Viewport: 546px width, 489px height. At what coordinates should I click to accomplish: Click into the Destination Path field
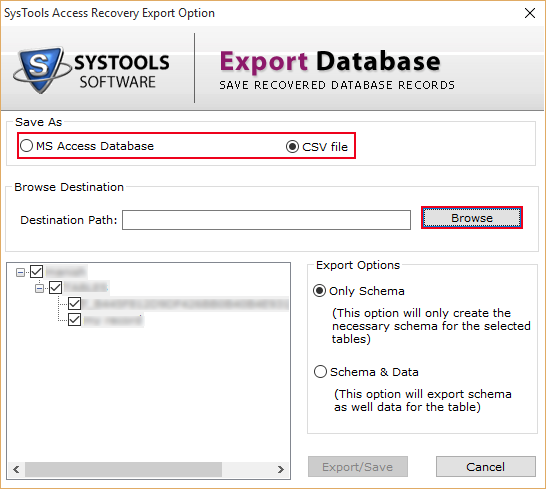pyautogui.click(x=266, y=220)
